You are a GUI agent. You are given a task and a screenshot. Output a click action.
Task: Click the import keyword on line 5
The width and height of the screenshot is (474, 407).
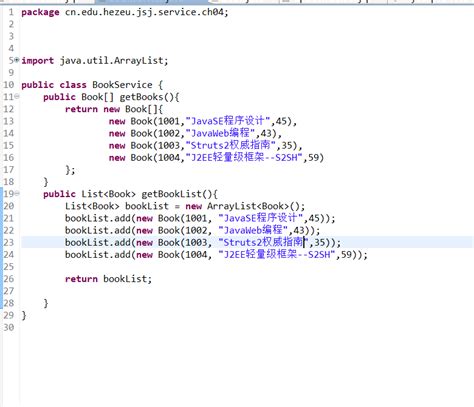38,61
